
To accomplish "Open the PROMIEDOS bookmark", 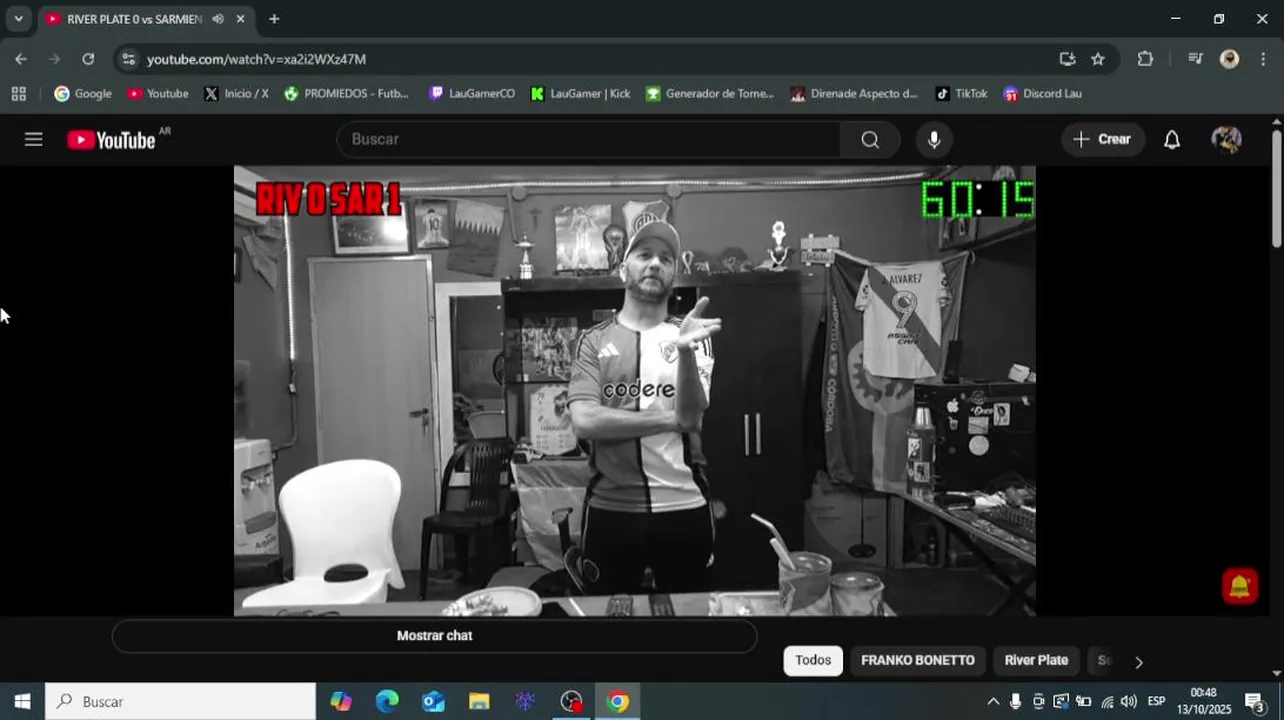I will tap(347, 94).
